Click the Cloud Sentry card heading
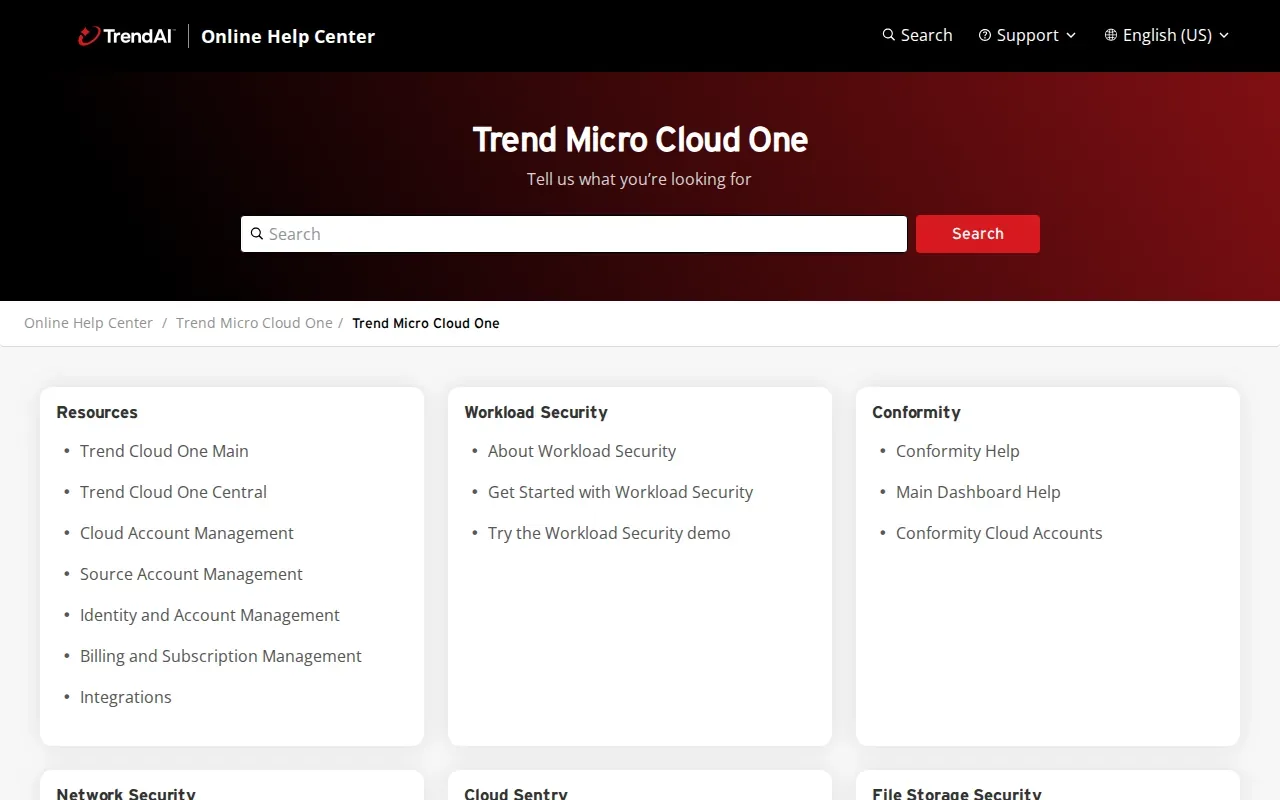The image size is (1280, 800). point(516,794)
